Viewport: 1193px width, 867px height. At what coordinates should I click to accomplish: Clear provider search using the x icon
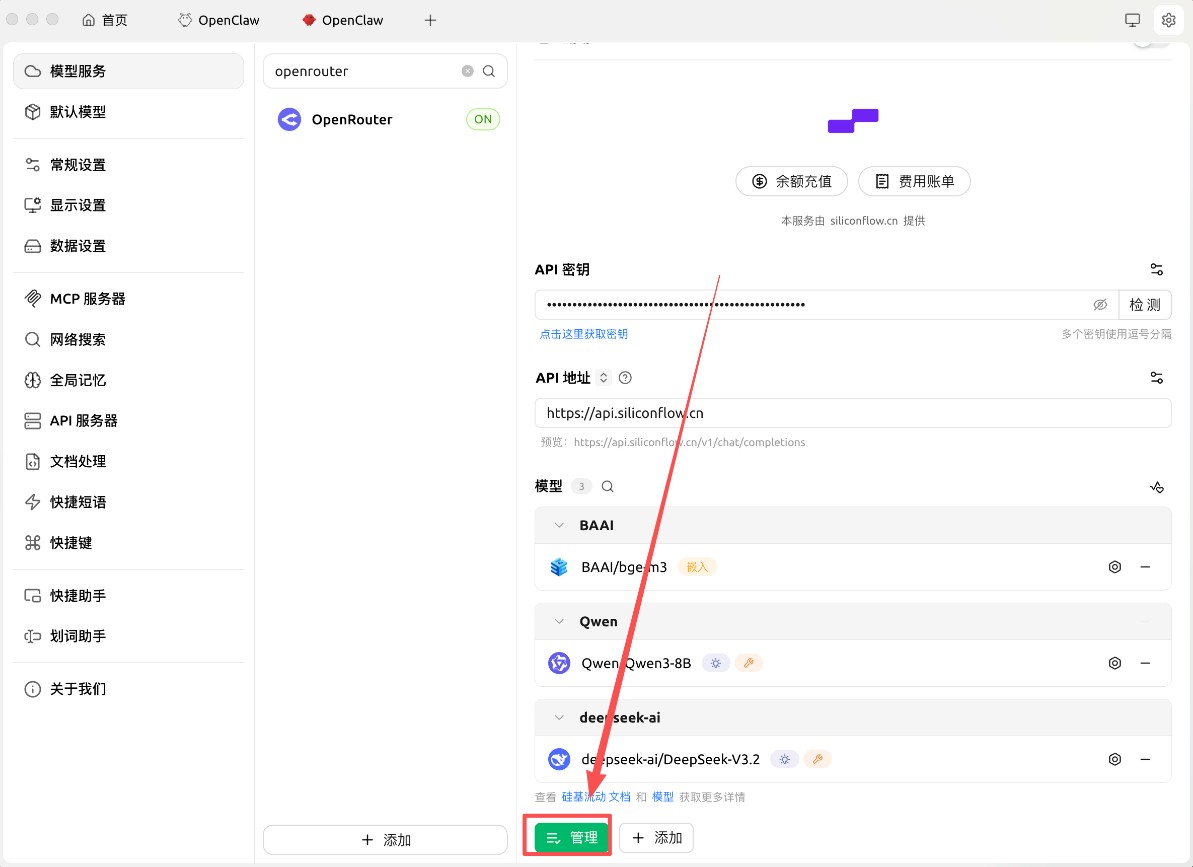pos(467,71)
